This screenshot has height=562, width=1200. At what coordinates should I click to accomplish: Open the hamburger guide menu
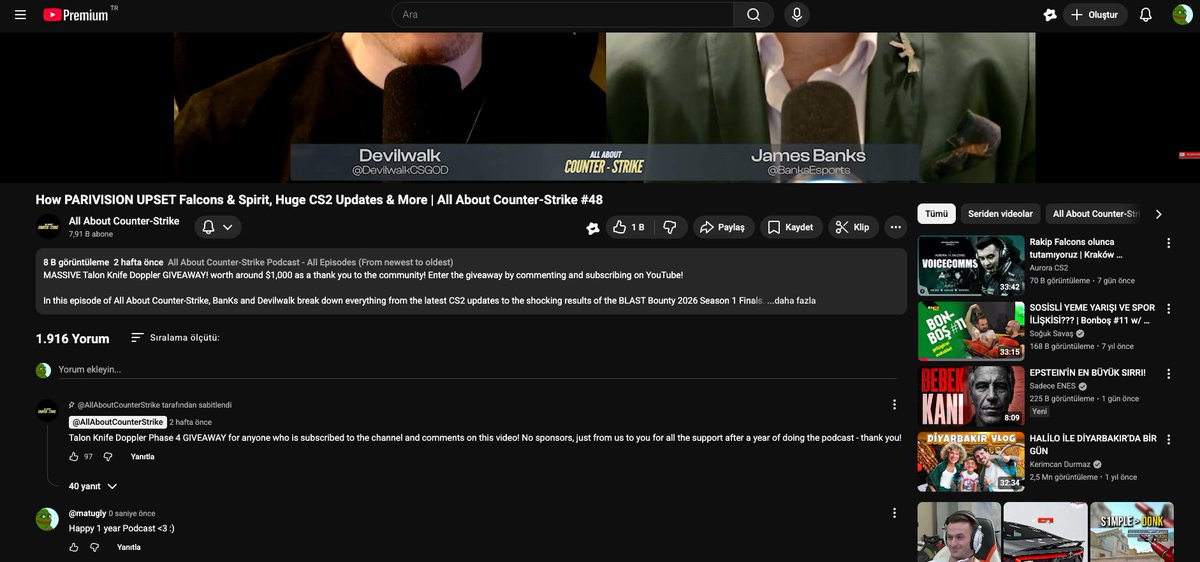point(20,15)
